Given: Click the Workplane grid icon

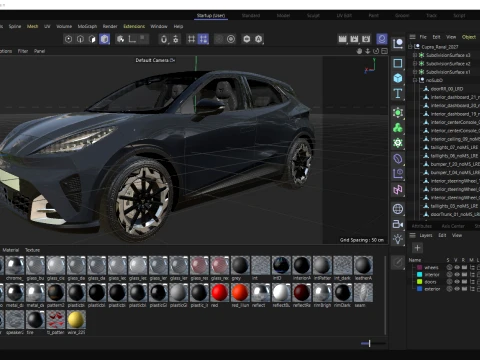Looking at the screenshot, I should click(191, 39).
